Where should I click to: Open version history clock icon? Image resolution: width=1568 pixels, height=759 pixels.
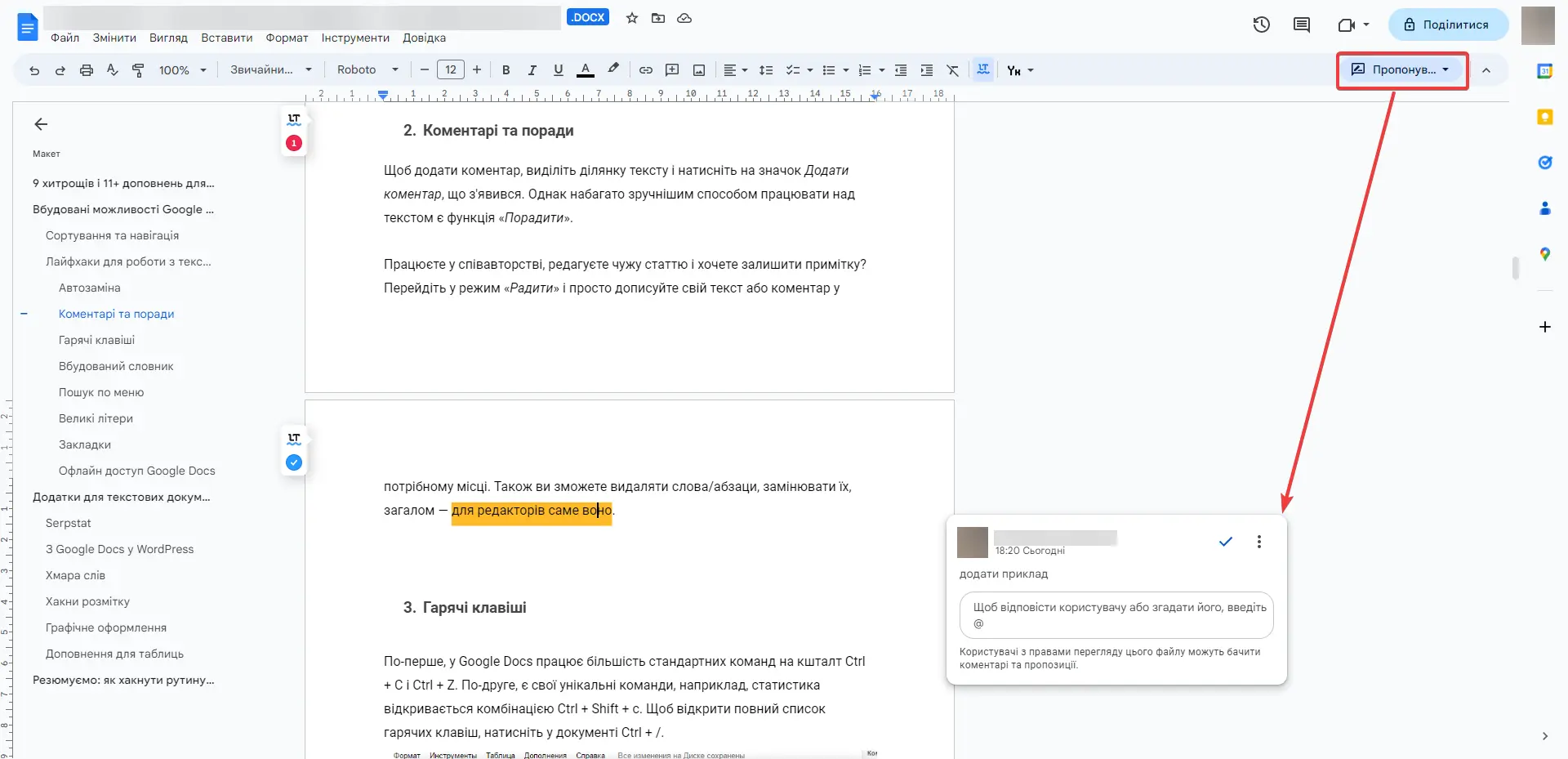[x=1262, y=25]
